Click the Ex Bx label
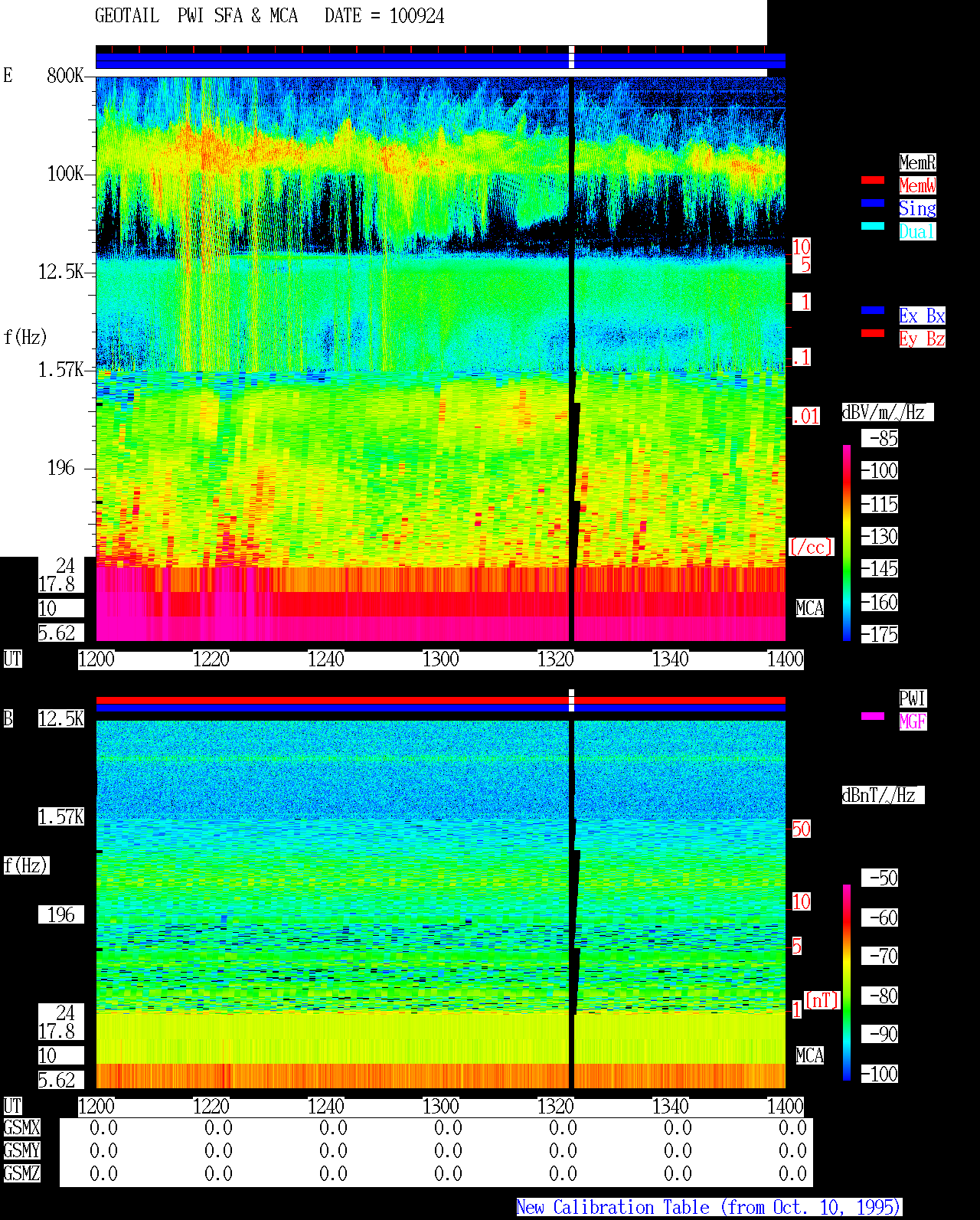980x1220 pixels. click(922, 316)
